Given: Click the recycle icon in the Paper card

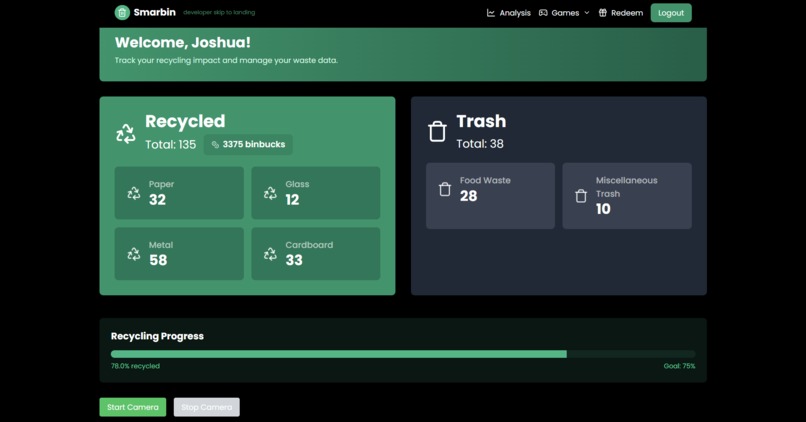Looking at the screenshot, I should tap(134, 193).
